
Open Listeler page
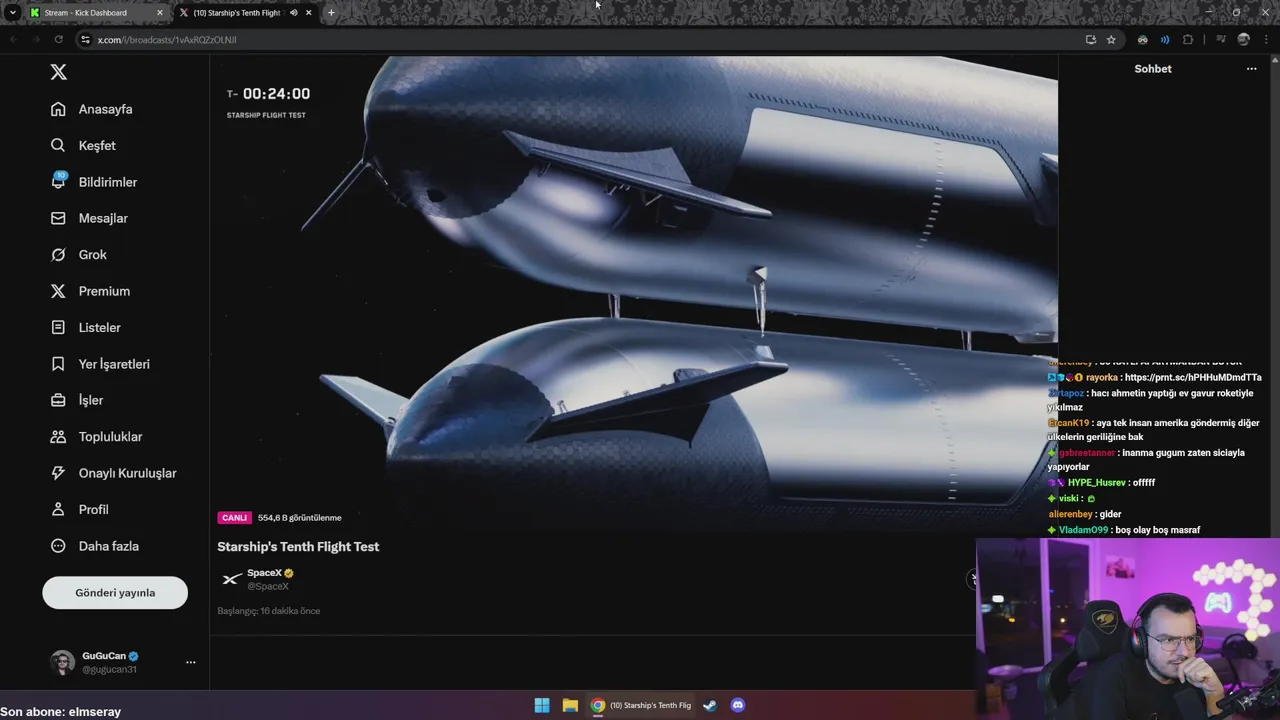pyautogui.click(x=100, y=328)
